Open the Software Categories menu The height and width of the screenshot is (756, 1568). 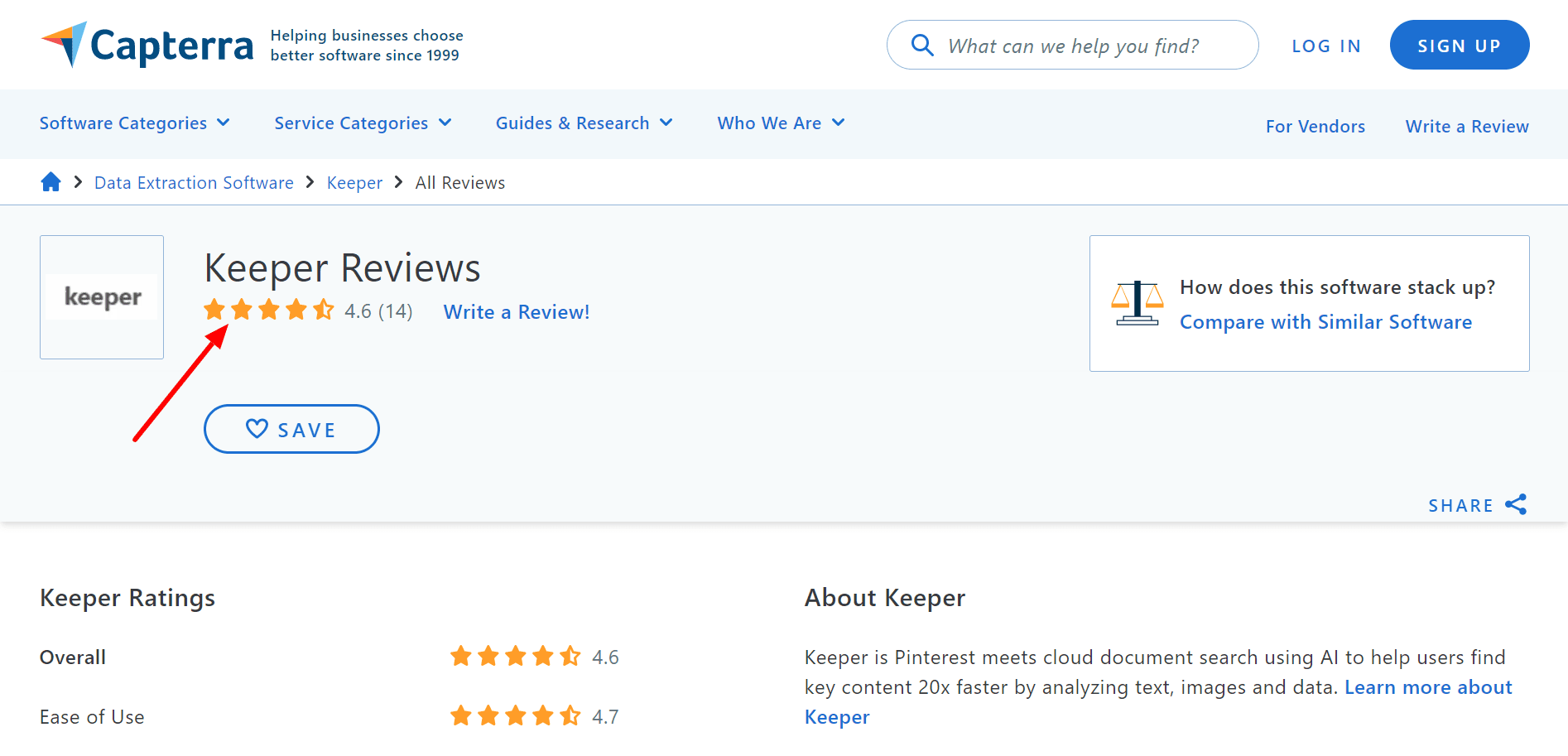tap(123, 123)
